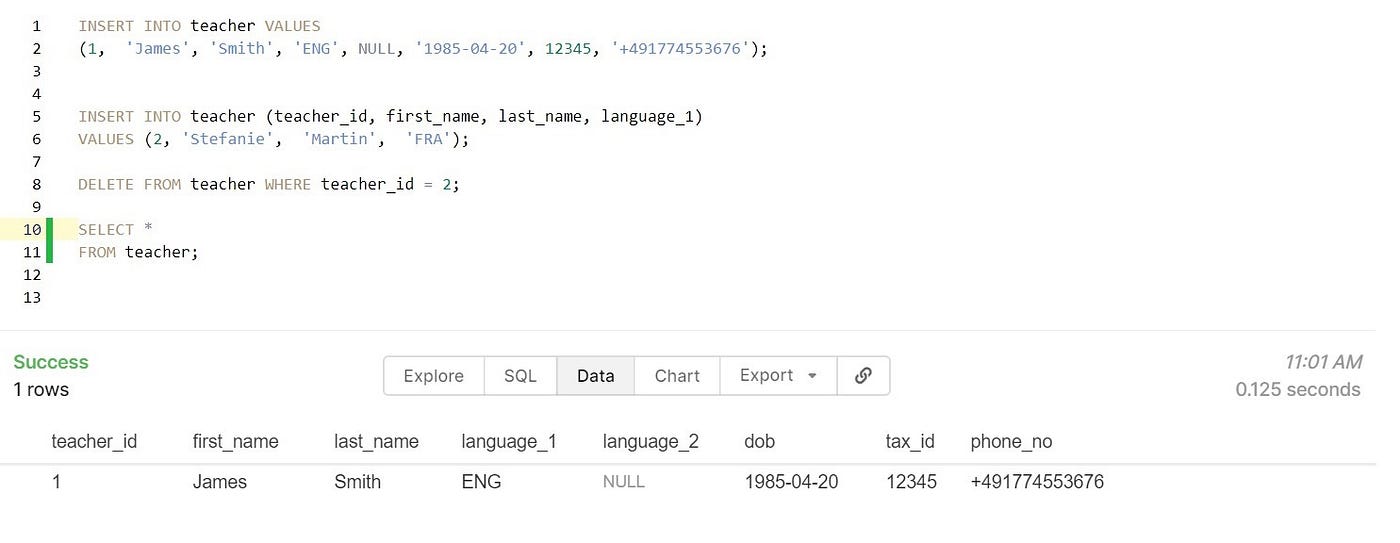Select the 'Smith' cell
The height and width of the screenshot is (543, 1400).
[357, 482]
